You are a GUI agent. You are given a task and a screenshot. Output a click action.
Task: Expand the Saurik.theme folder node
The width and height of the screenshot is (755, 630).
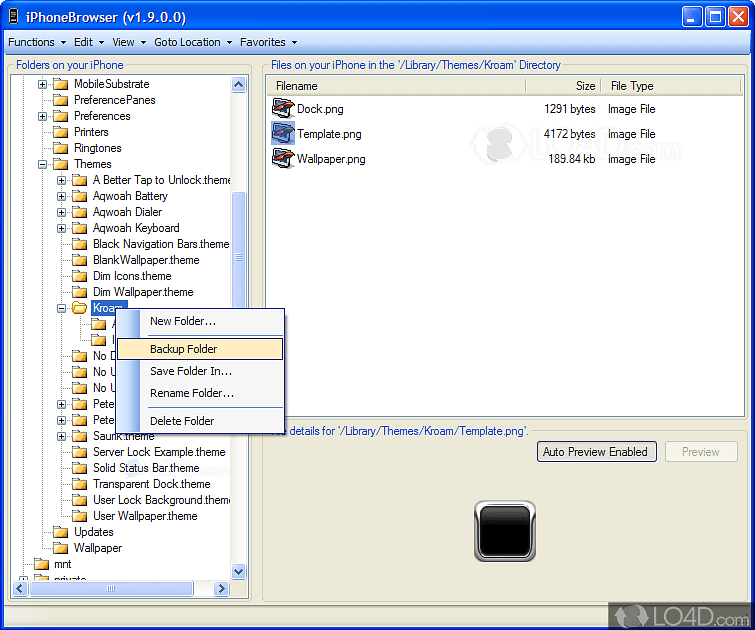(61, 436)
